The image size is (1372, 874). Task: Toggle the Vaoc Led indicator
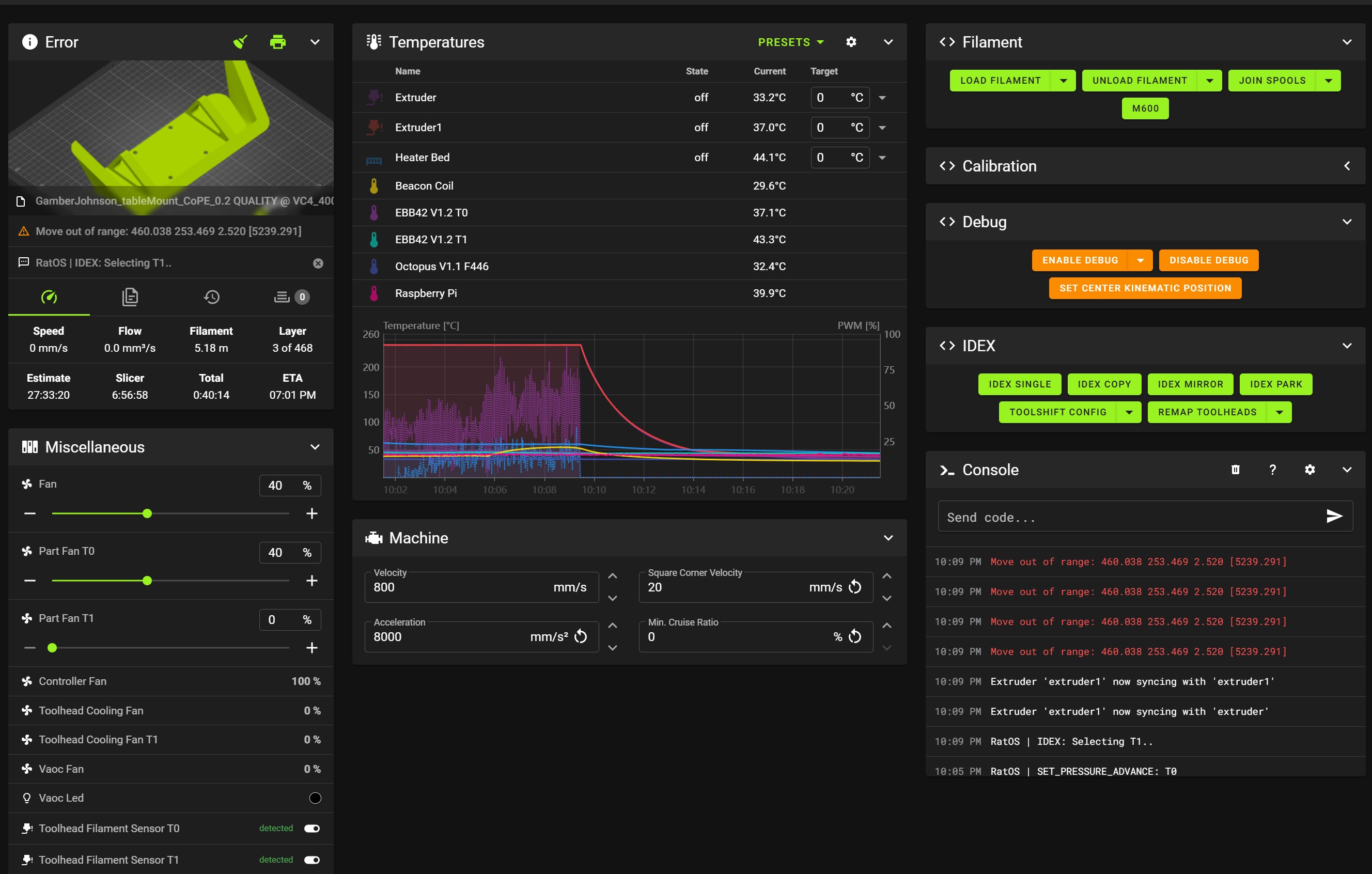(315, 798)
